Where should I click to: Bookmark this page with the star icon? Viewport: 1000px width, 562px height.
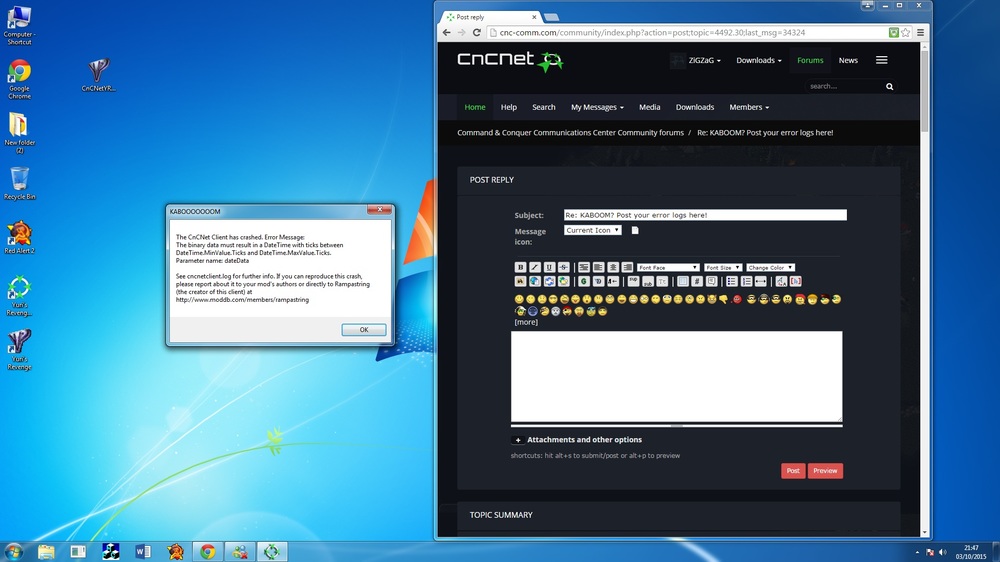(x=906, y=33)
